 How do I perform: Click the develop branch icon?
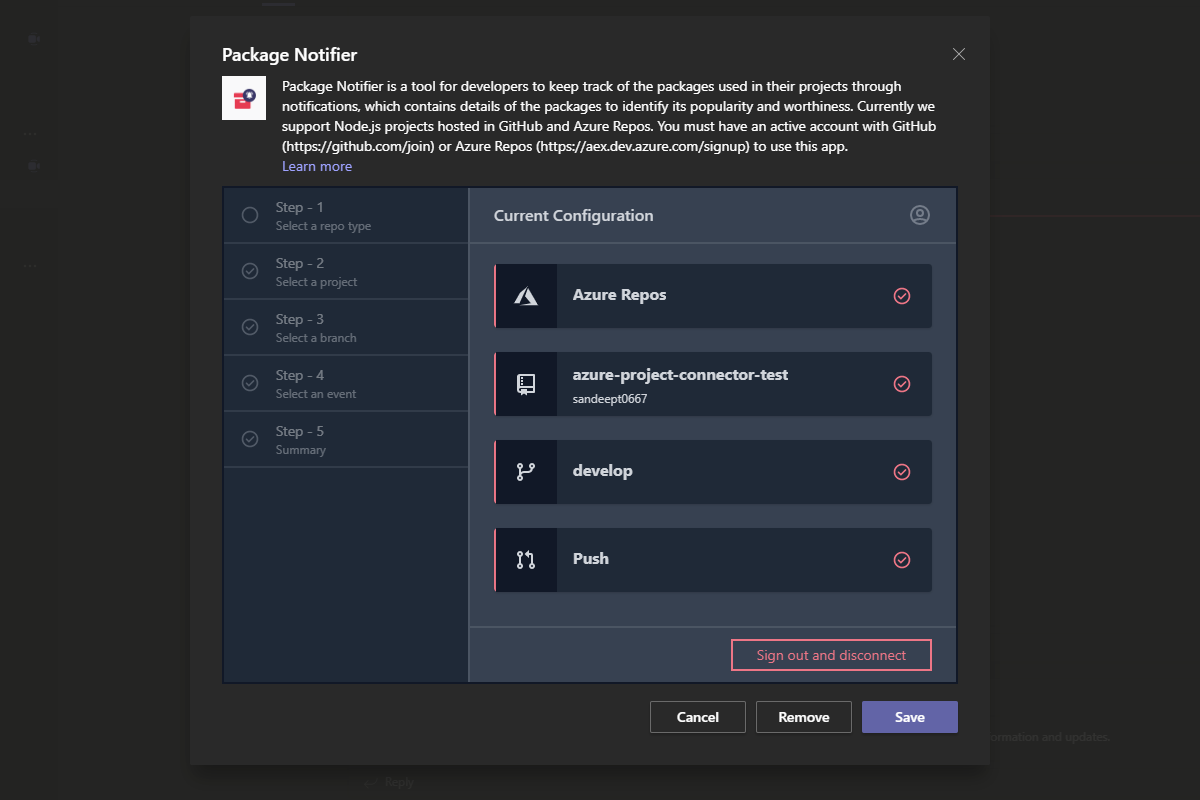(526, 472)
